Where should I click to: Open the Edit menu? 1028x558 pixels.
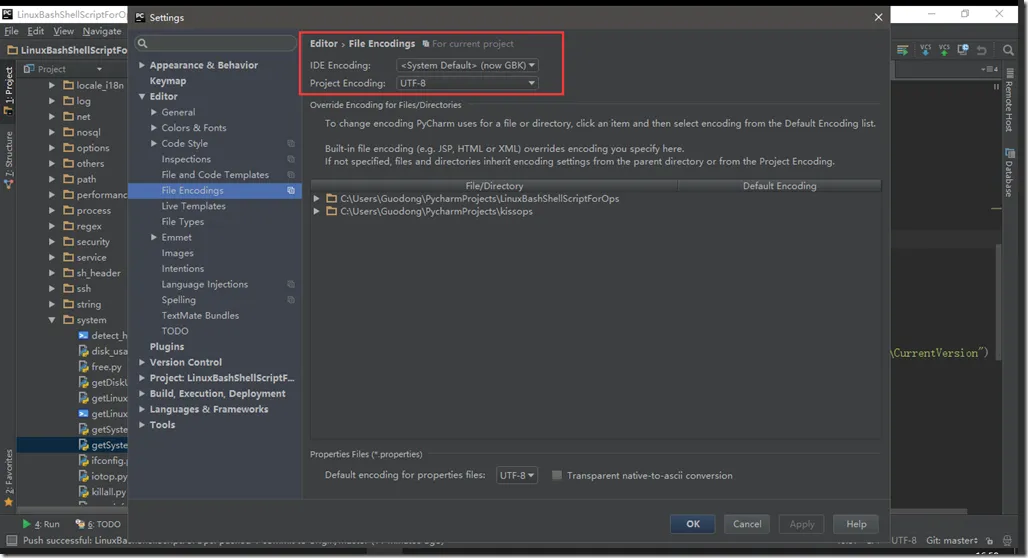35,31
